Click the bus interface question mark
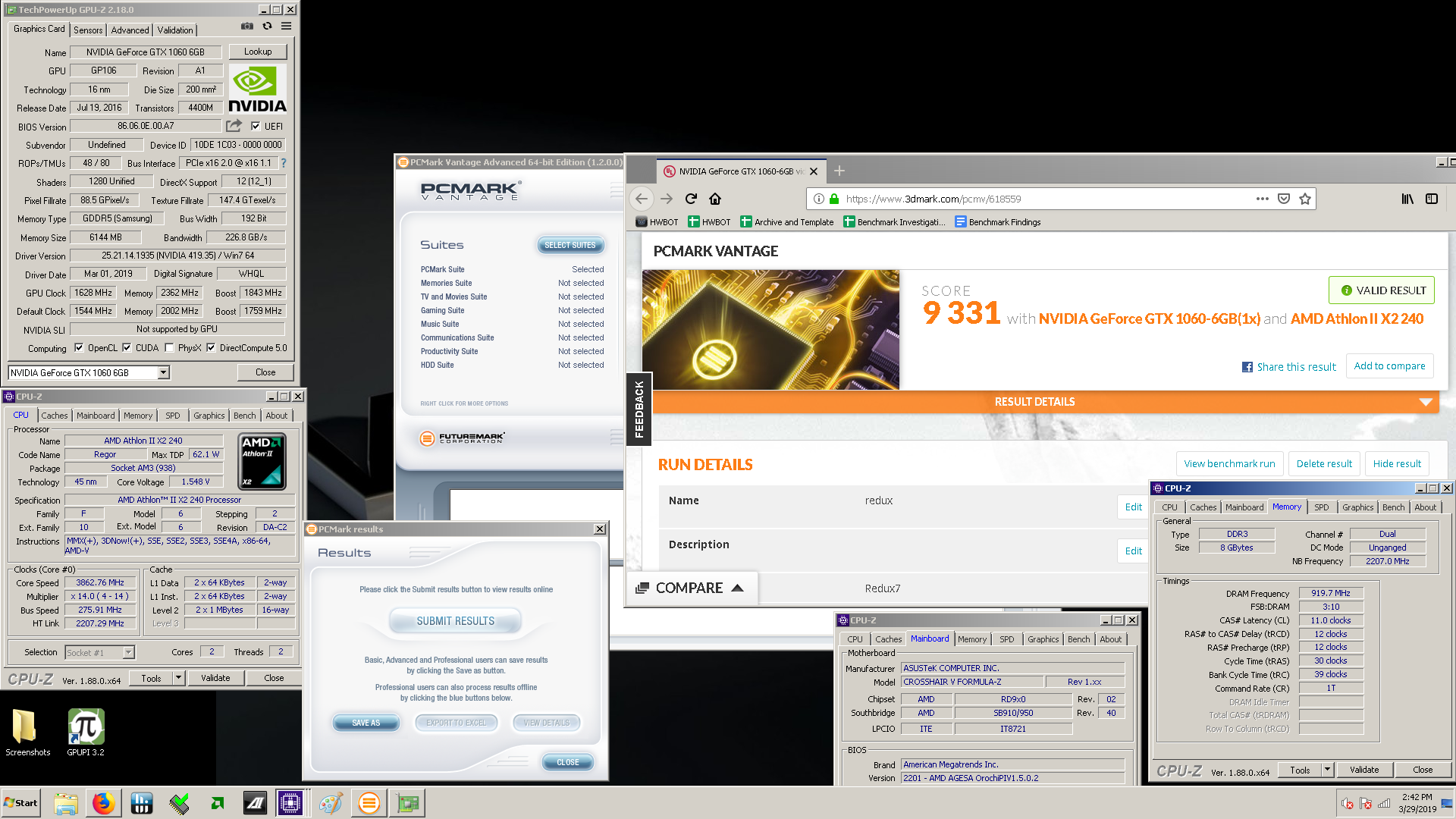This screenshot has width=1456, height=819. coord(284,163)
